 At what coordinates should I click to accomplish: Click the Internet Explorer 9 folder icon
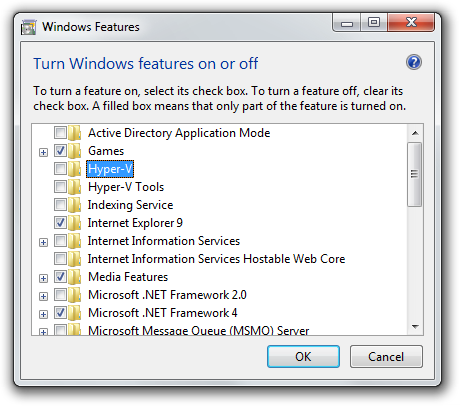[x=75, y=223]
